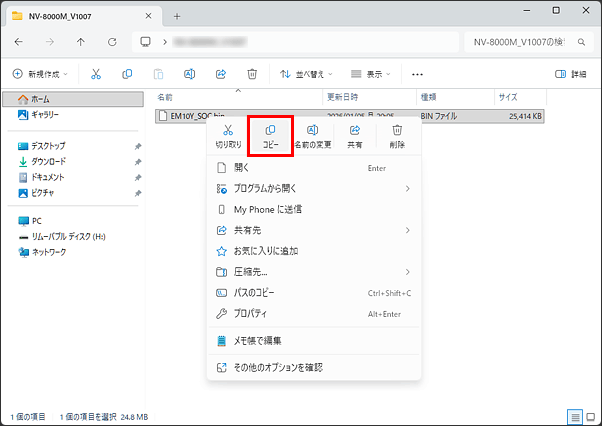Click toolbar Rename icon
Image resolution: width=602 pixels, height=426 pixels.
tap(190, 74)
